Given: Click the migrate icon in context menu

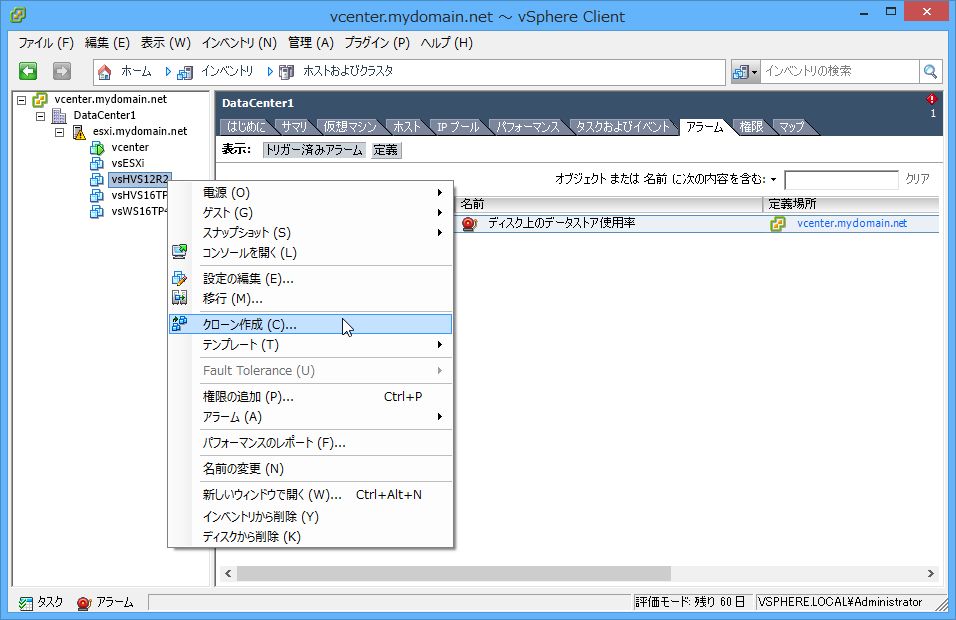Looking at the screenshot, I should [x=179, y=298].
